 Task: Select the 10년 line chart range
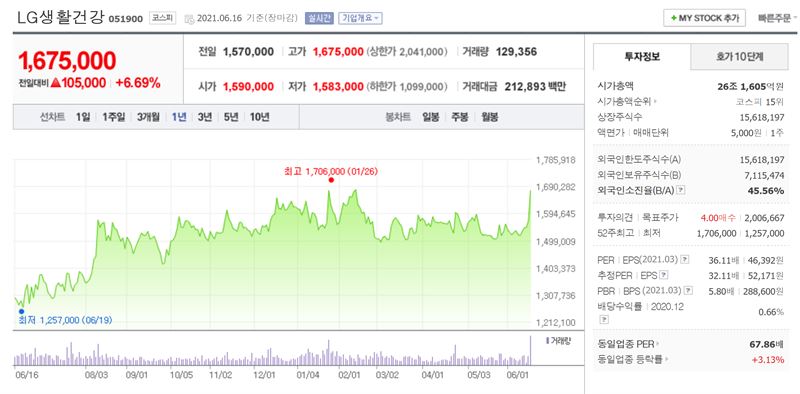tap(259, 117)
